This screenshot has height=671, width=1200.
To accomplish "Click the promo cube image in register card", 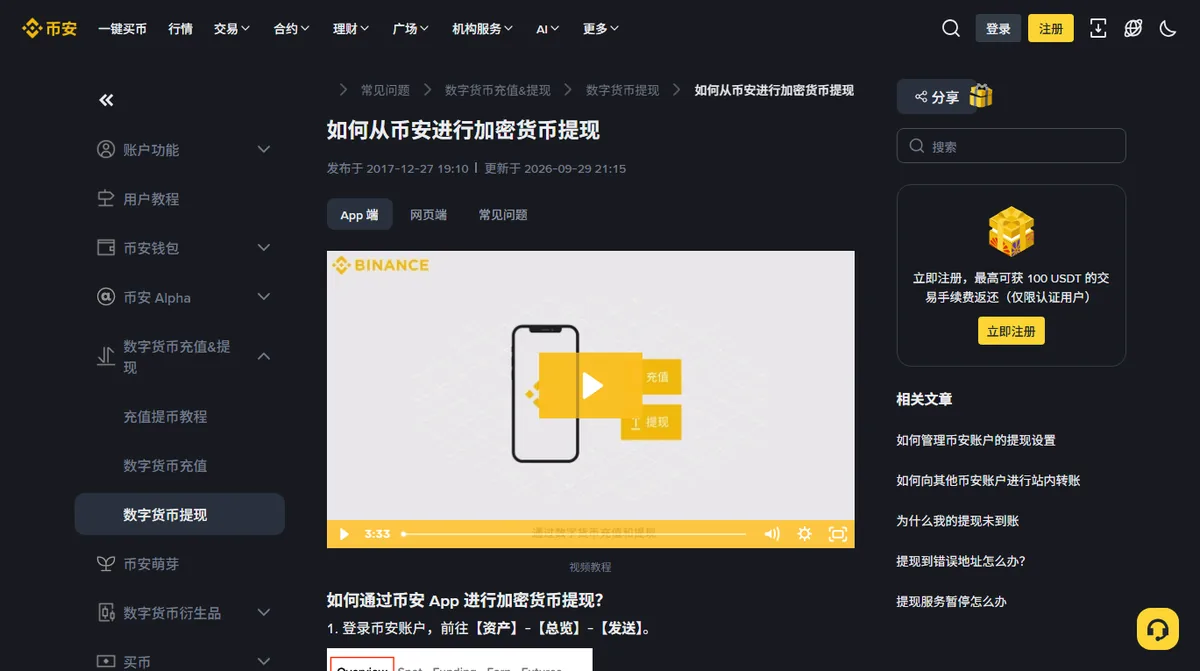I will click(x=1011, y=233).
